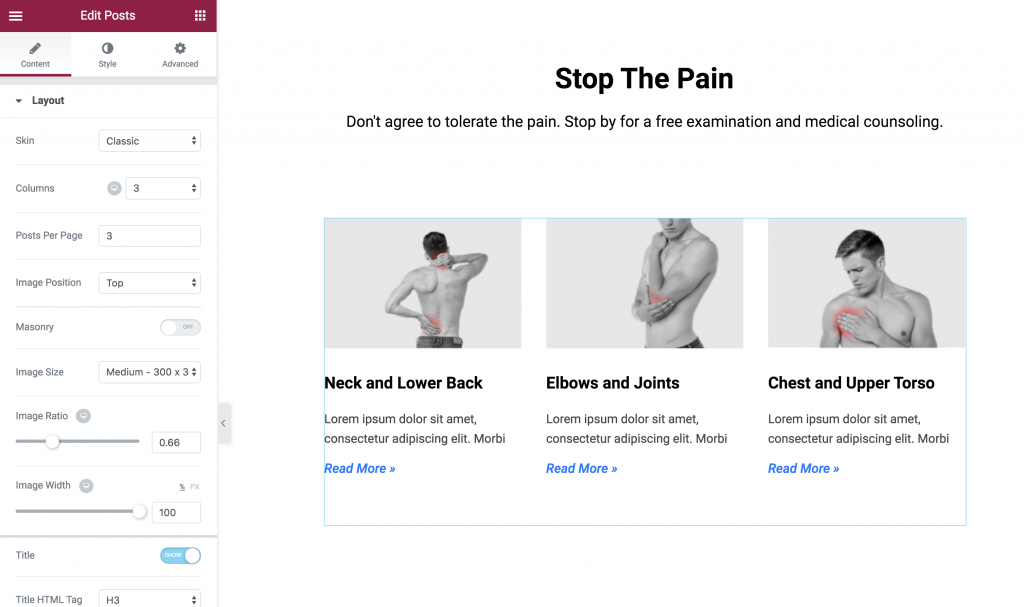Image resolution: width=1024 pixels, height=607 pixels.
Task: Collapse the editor panel with side arrow
Action: pos(223,423)
